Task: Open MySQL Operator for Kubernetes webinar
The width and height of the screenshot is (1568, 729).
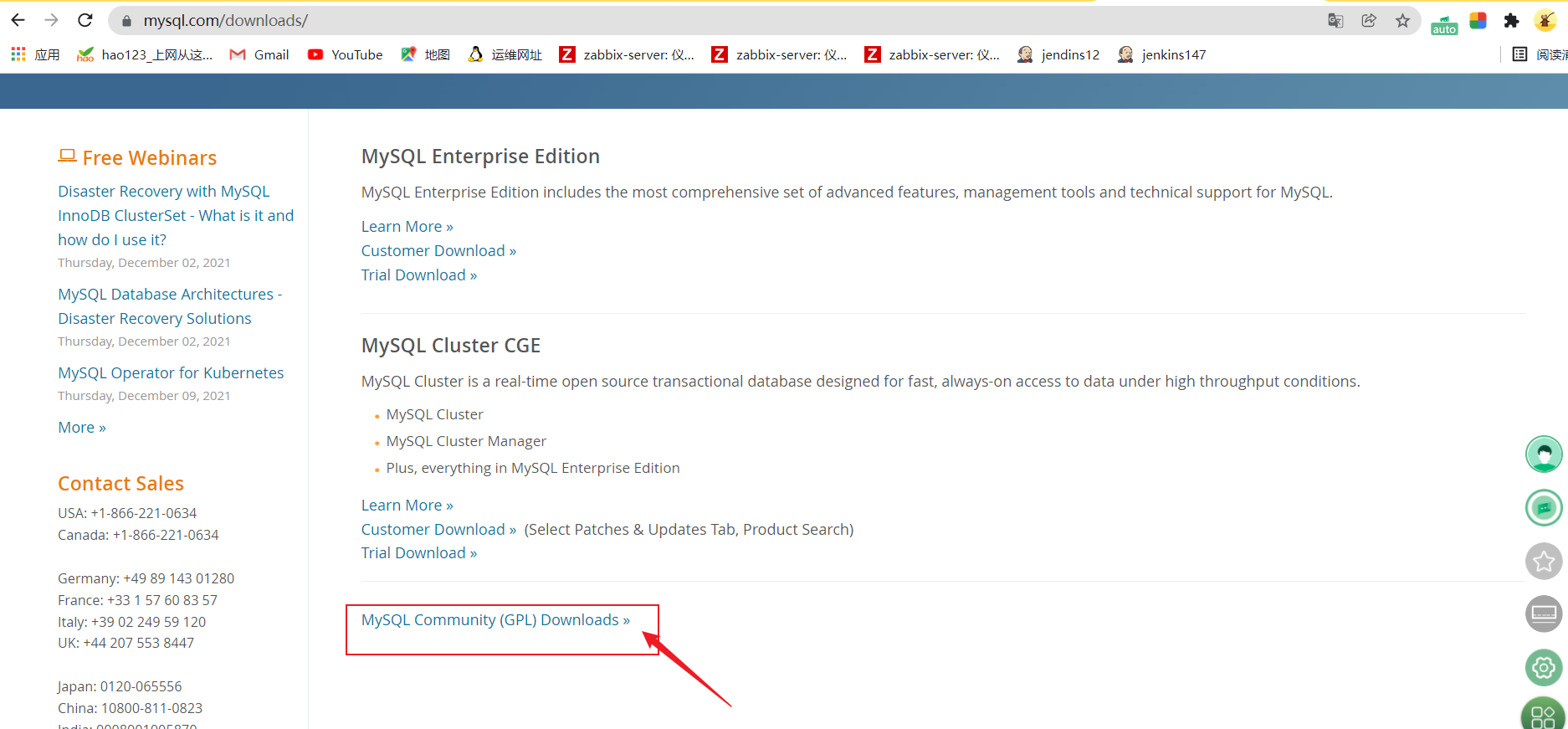Action: [171, 372]
